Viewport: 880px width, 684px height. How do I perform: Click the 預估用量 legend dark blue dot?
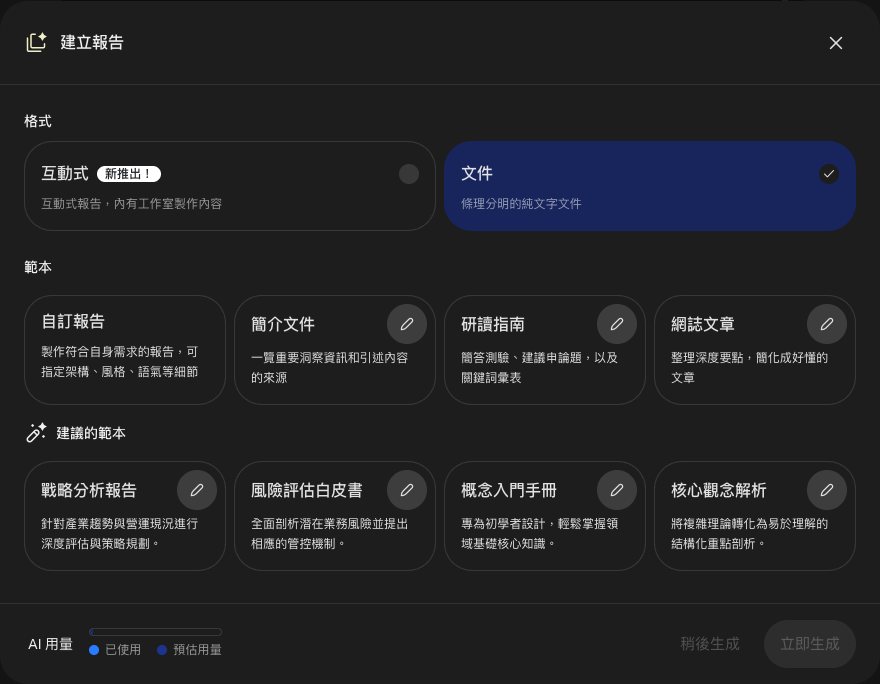tap(162, 650)
